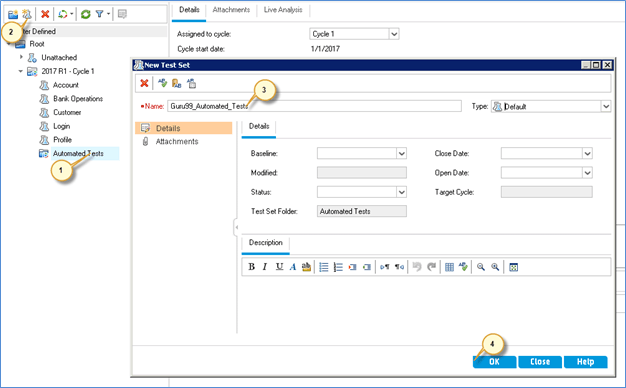The image size is (626, 388).
Task: Click the full-screen editor icon in the description toolbar
Action: click(x=513, y=267)
